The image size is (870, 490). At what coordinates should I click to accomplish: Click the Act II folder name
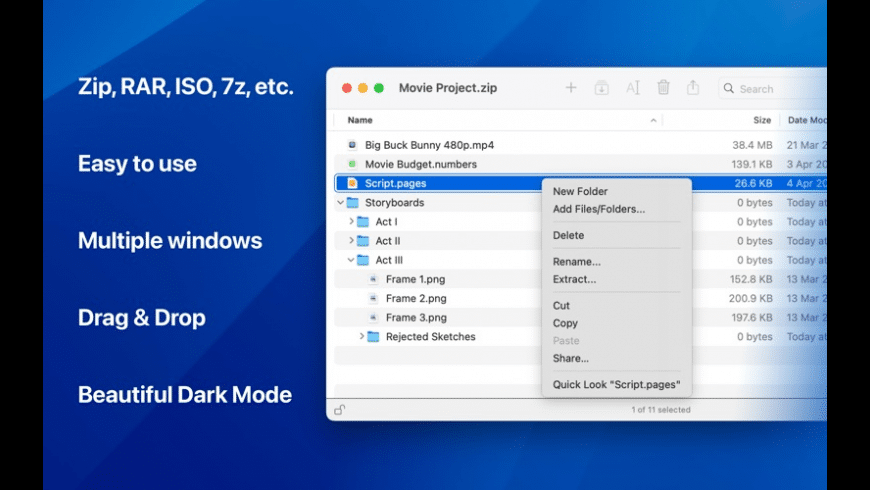pyautogui.click(x=388, y=241)
